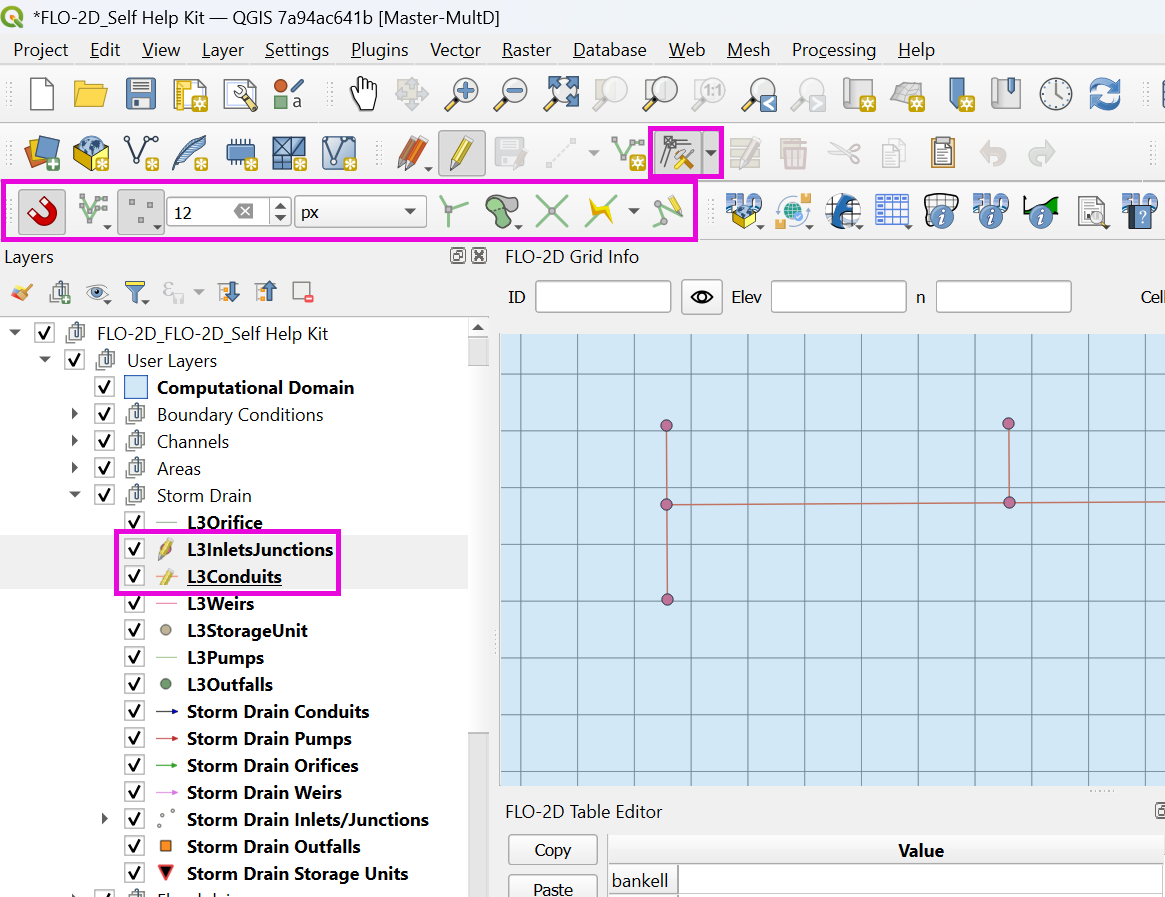The image size is (1165, 897).
Task: Open the Digitizing tools hammer icon
Action: point(676,153)
